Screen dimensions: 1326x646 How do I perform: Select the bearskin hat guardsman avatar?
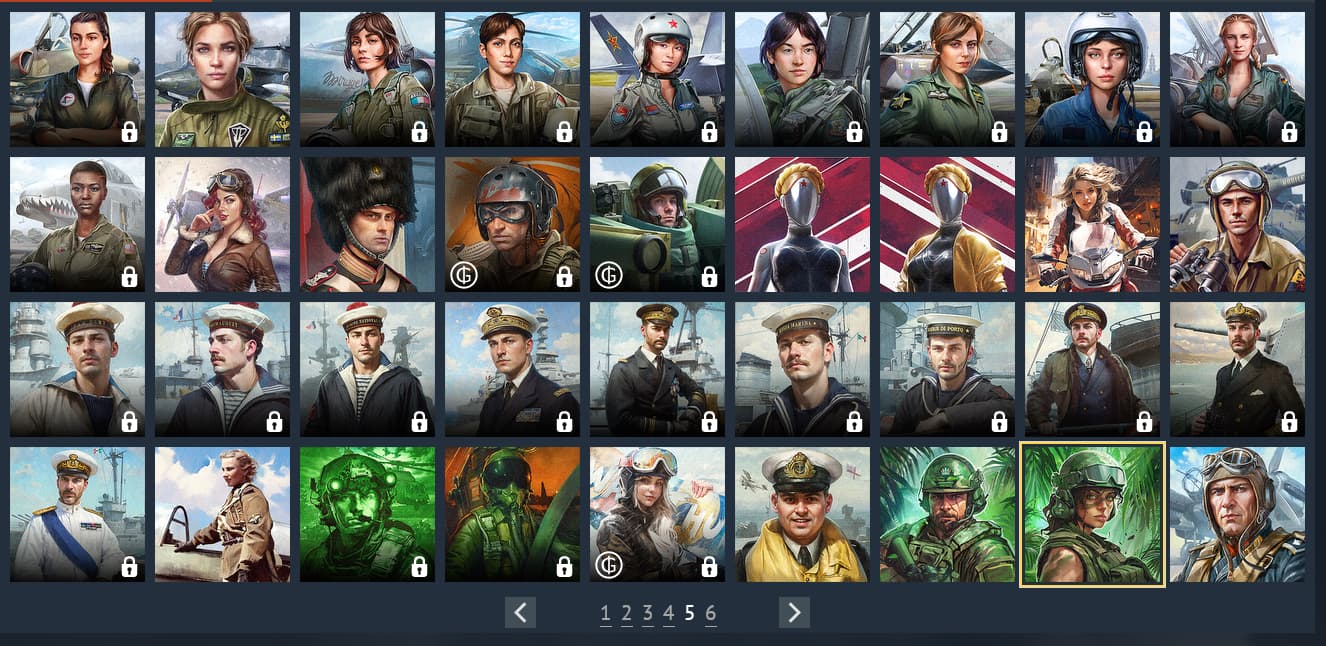click(367, 224)
